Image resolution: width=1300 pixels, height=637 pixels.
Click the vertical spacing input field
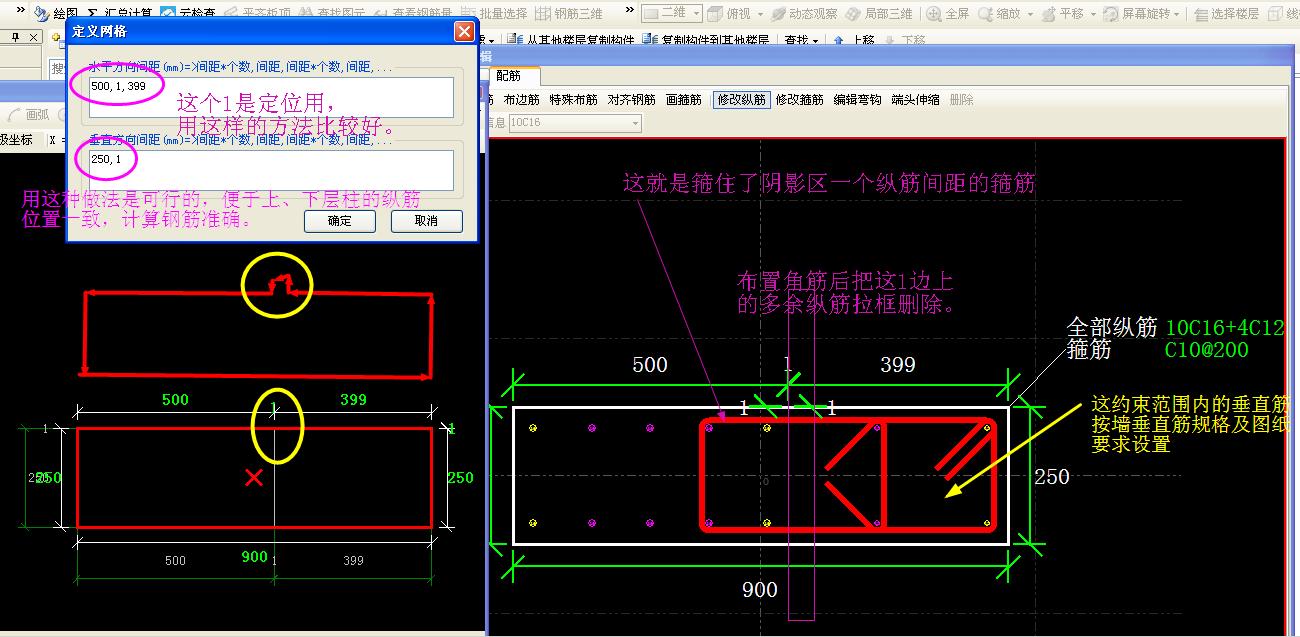pyautogui.click(x=270, y=170)
